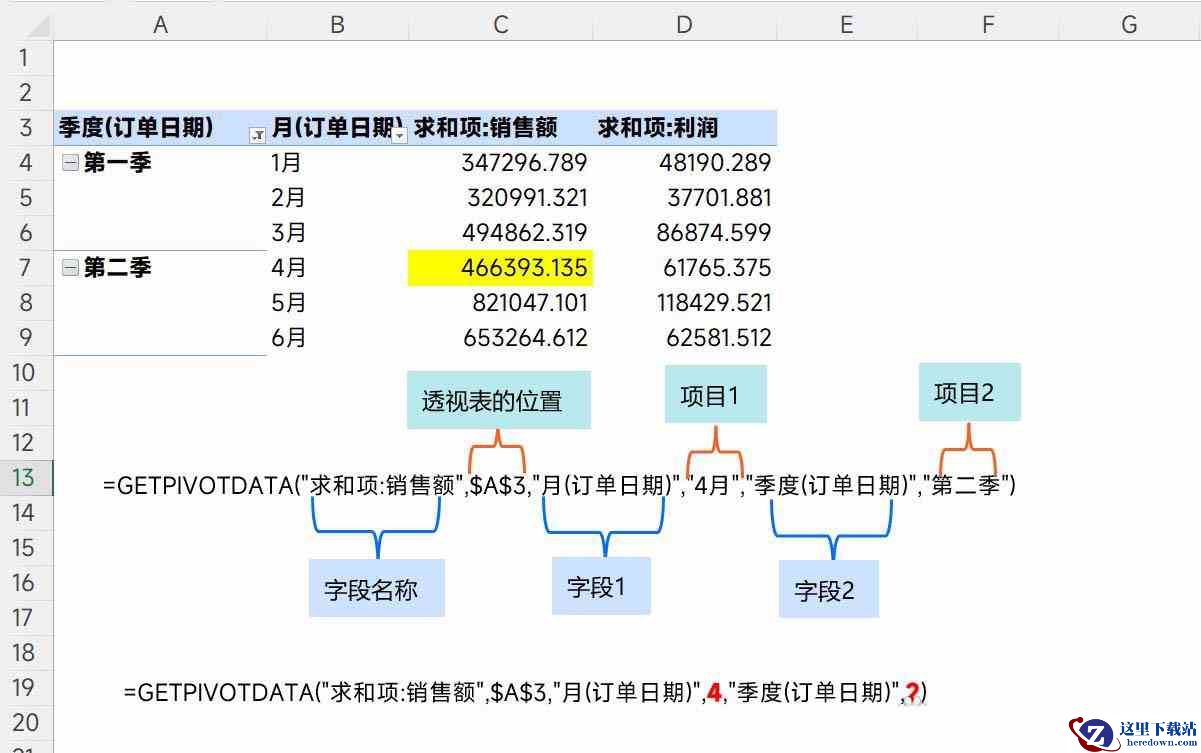The width and height of the screenshot is (1201, 753).
Task: Select the 透视表的位置 callout box
Action: (x=498, y=400)
